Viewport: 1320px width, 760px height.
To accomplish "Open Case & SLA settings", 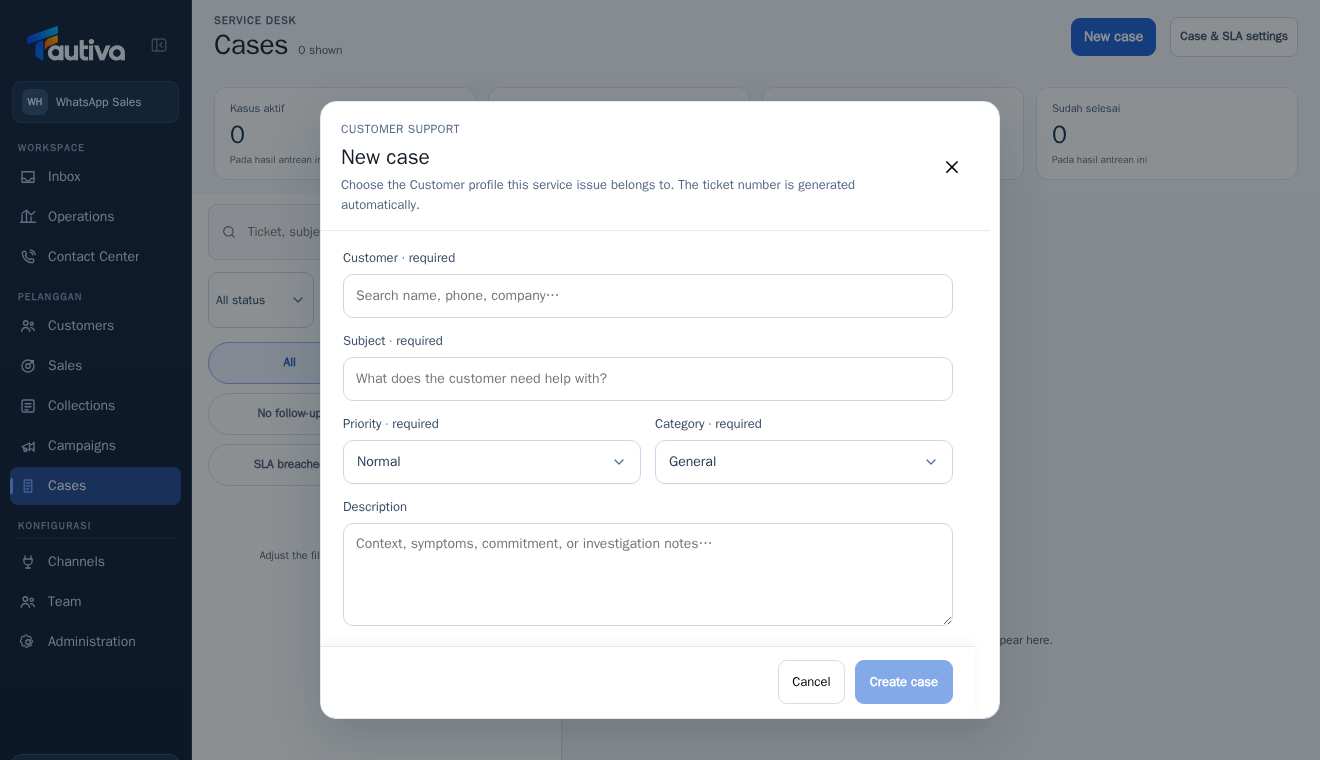I will click(x=1234, y=37).
